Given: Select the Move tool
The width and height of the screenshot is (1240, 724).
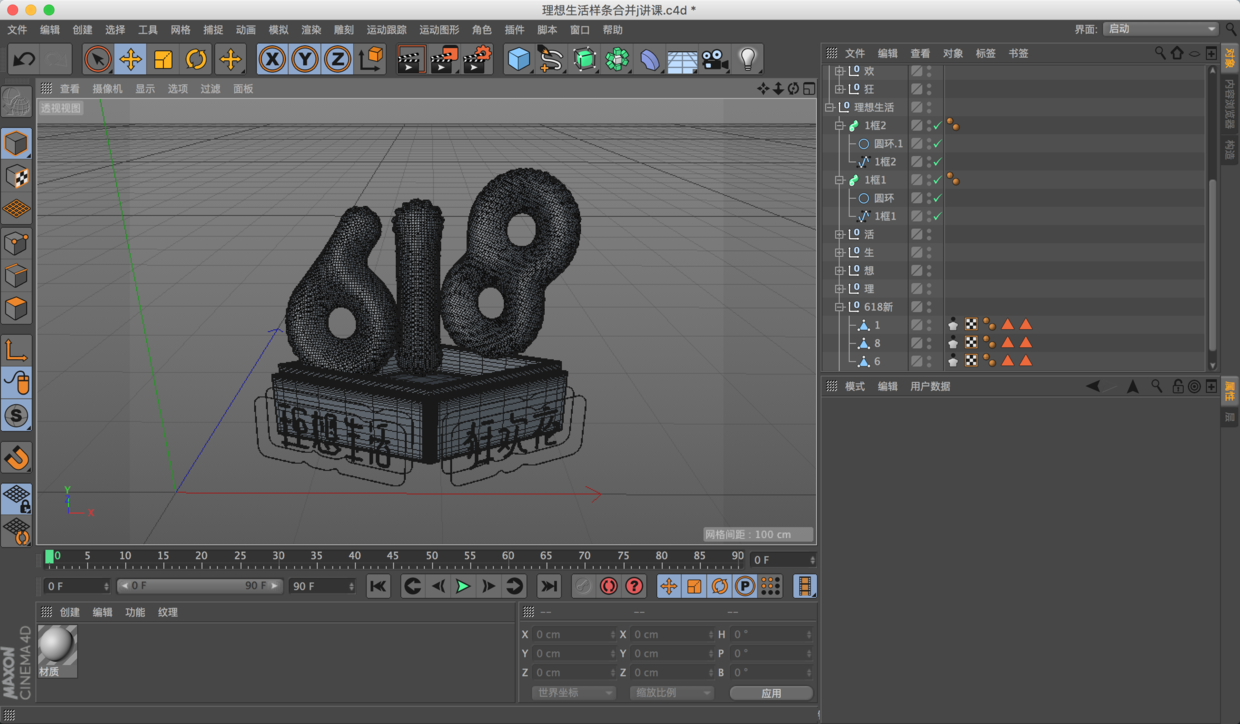Looking at the screenshot, I should (130, 59).
